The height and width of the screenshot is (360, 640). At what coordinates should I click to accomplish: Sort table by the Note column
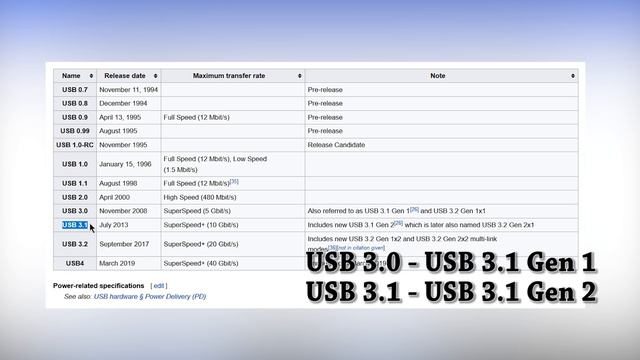pyautogui.click(x=573, y=76)
